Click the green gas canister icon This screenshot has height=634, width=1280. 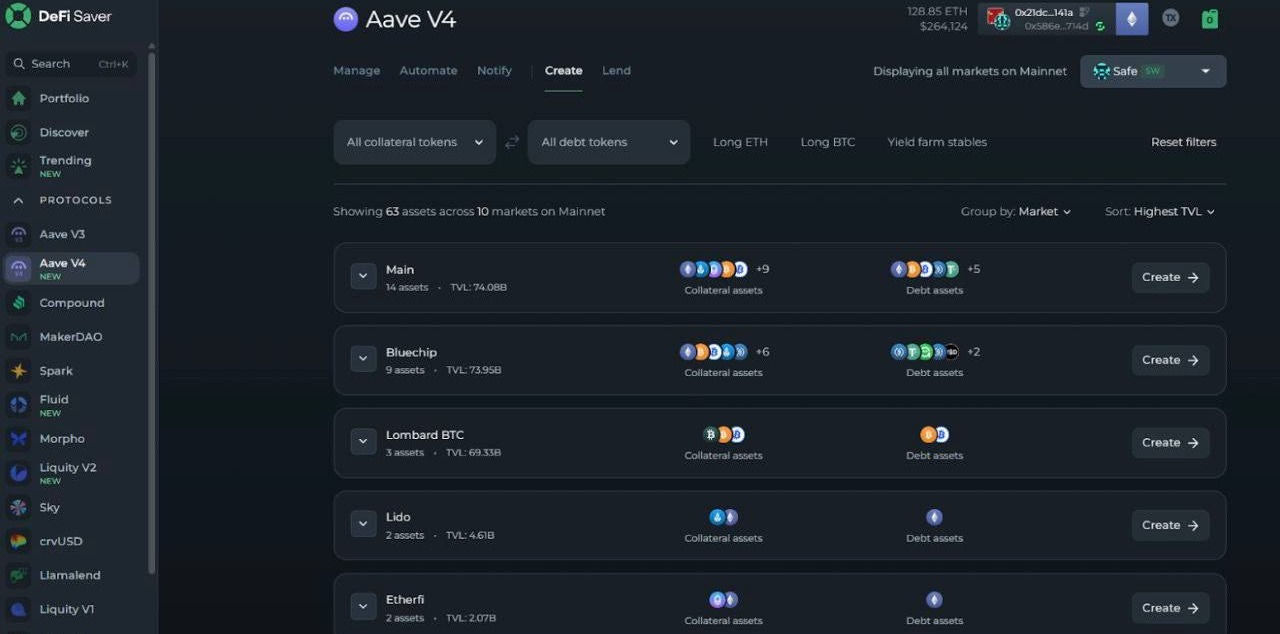coord(1209,18)
